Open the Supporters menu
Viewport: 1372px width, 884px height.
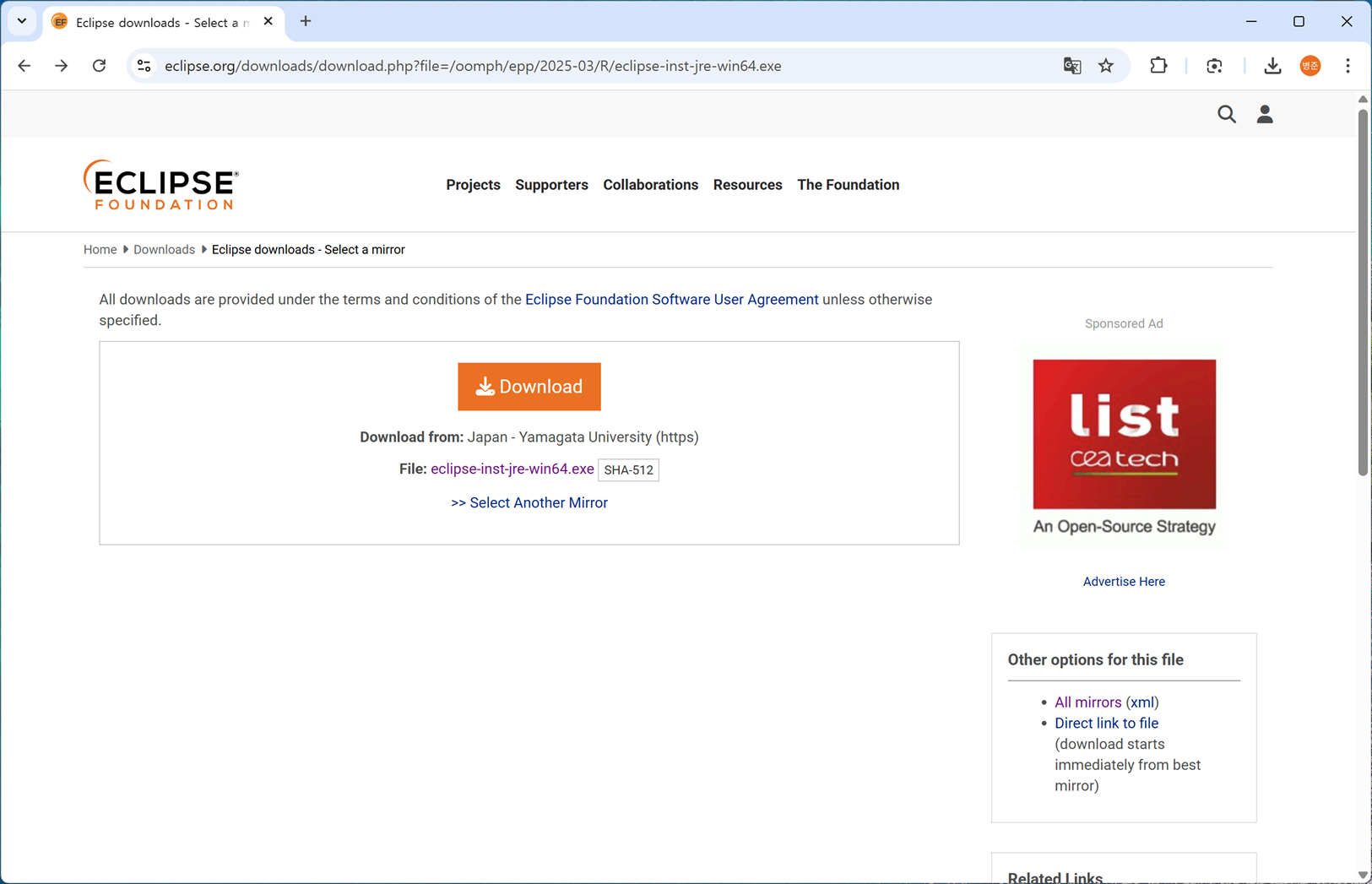(x=551, y=185)
